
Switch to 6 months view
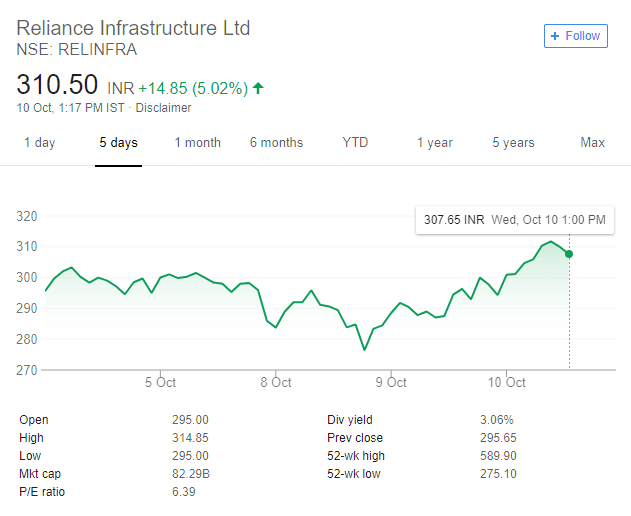[x=276, y=142]
